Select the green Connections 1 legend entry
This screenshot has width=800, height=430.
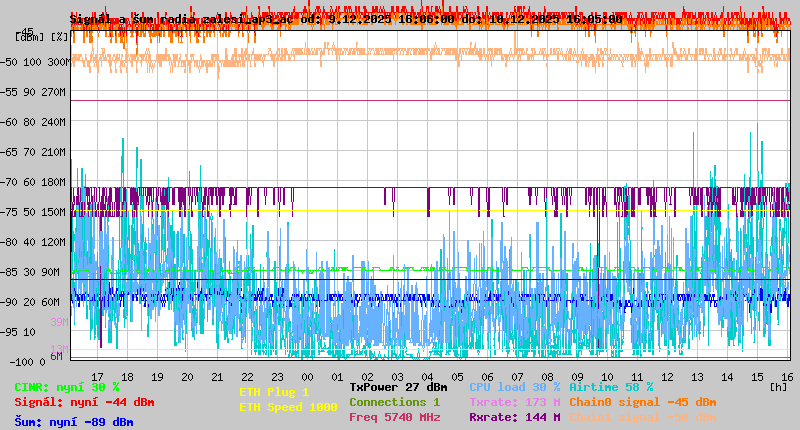[x=394, y=402]
